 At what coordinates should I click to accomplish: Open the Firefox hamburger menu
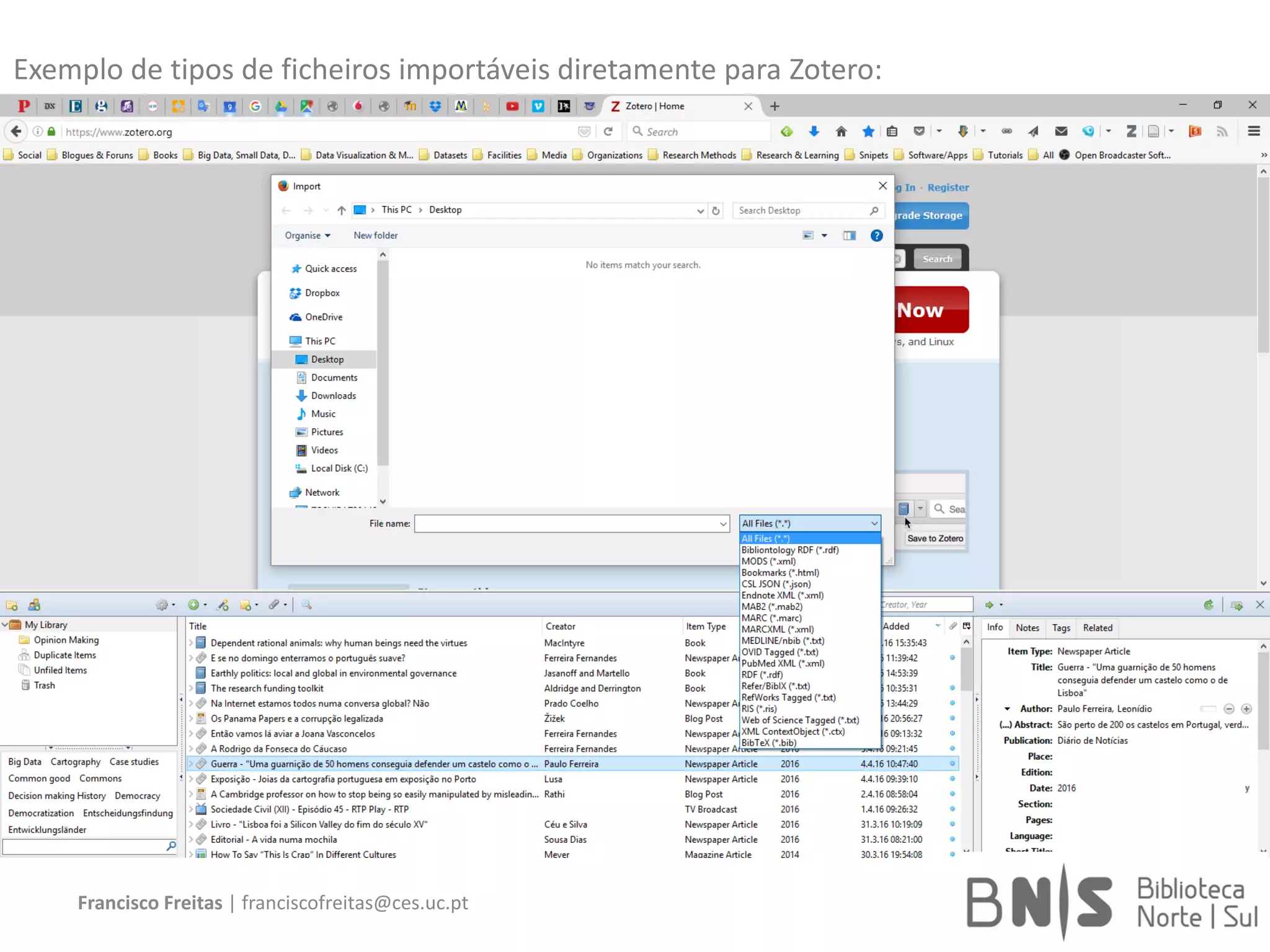[1254, 131]
